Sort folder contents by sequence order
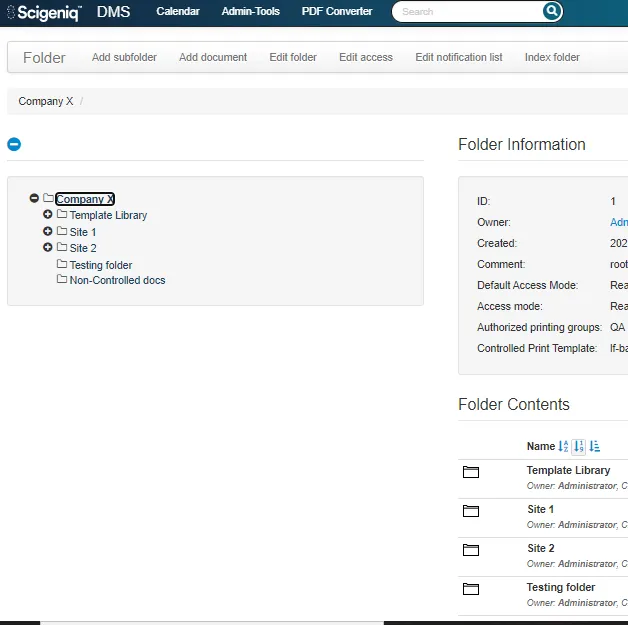 595,447
